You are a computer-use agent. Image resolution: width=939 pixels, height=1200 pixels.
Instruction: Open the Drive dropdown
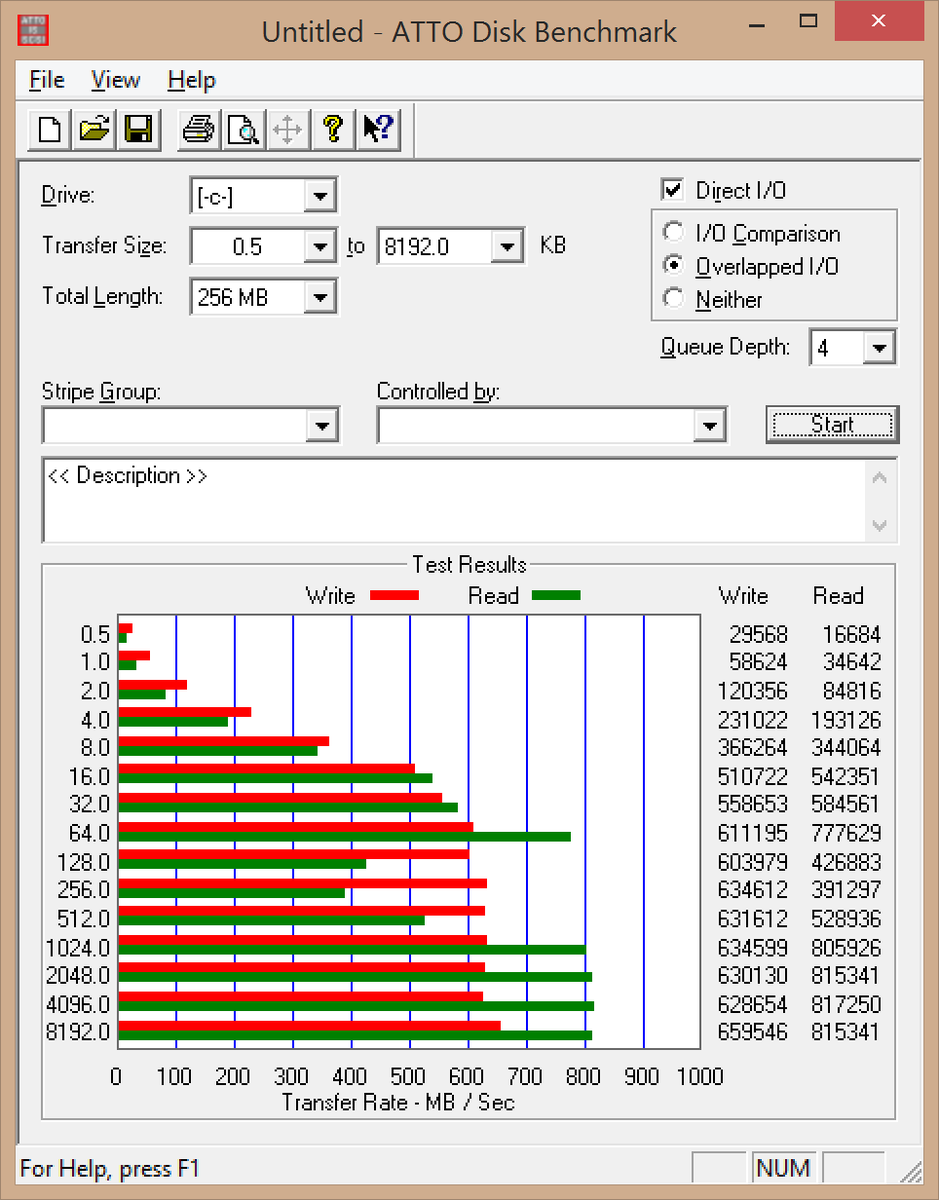click(319, 195)
